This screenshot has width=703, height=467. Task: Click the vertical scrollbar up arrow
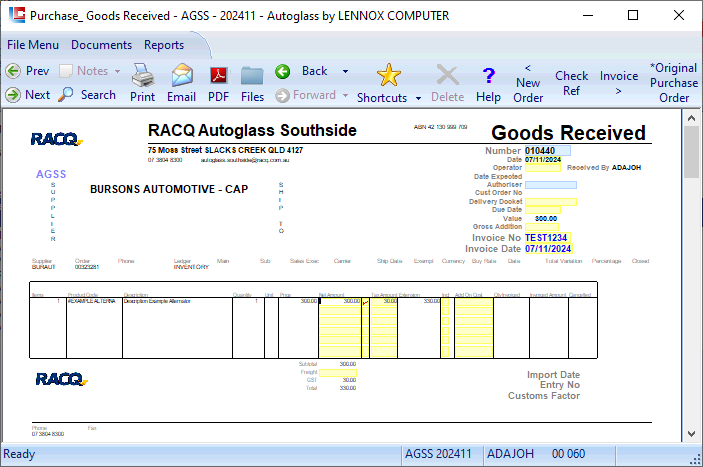click(x=691, y=118)
